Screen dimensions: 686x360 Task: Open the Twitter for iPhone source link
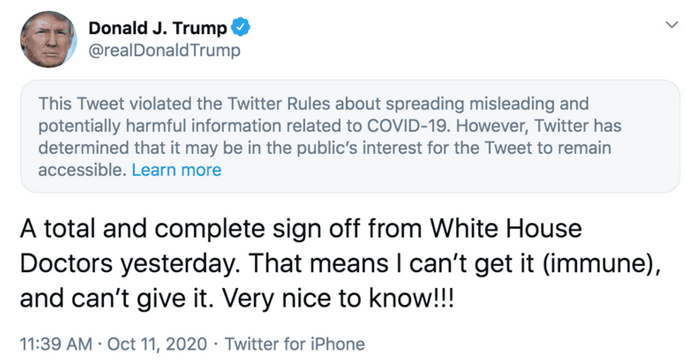[294, 344]
